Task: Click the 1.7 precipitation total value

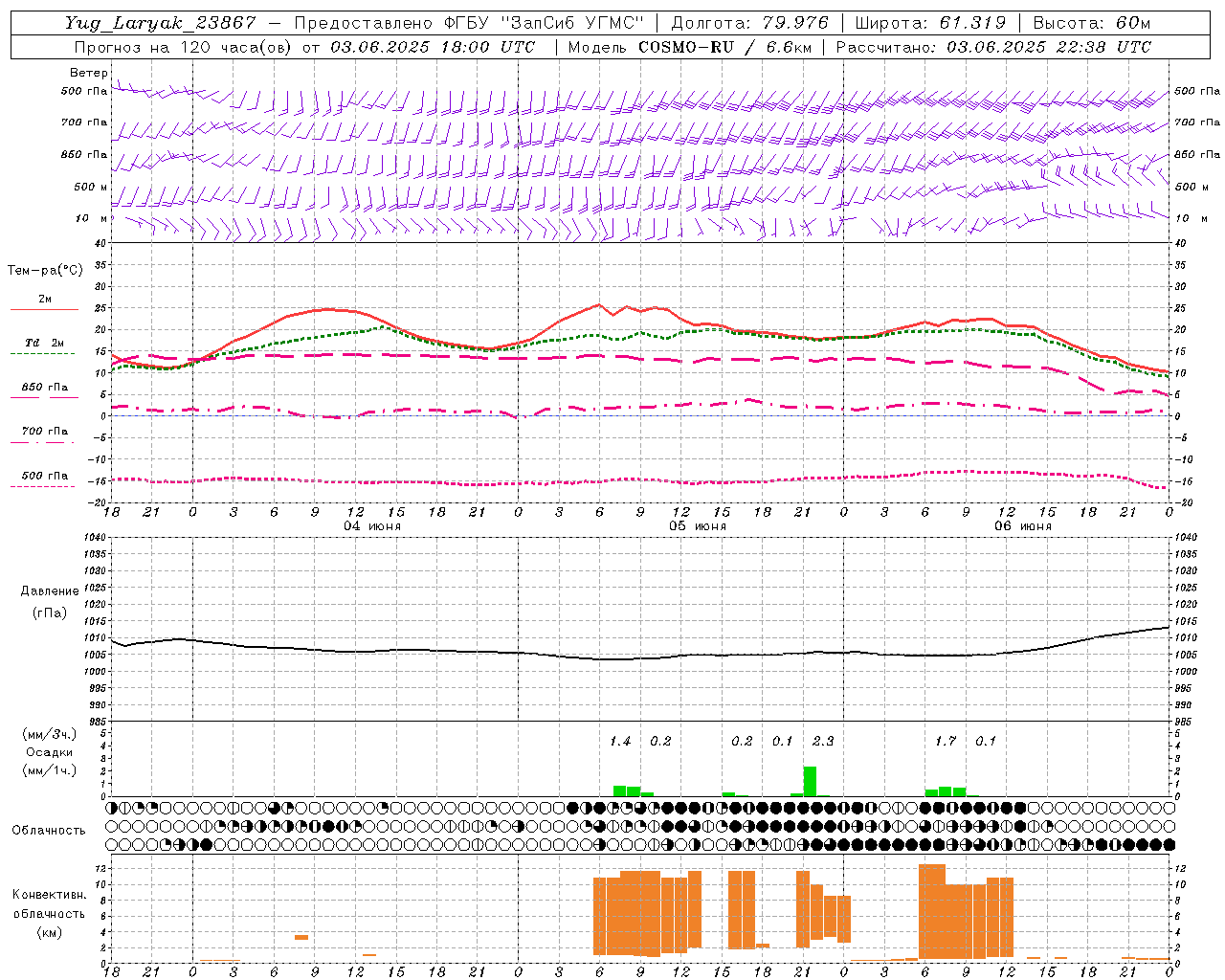Action: point(946,741)
